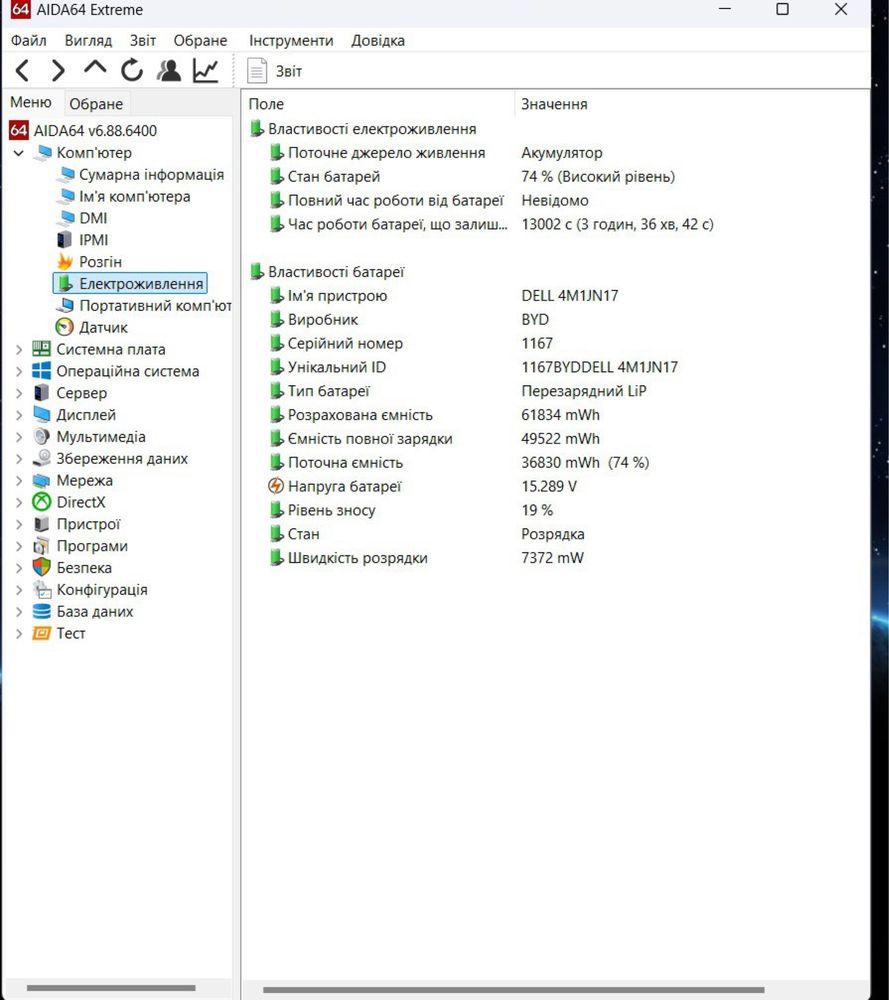Go forward with the right arrow toolbar icon
This screenshot has height=1000, width=889.
[58, 70]
